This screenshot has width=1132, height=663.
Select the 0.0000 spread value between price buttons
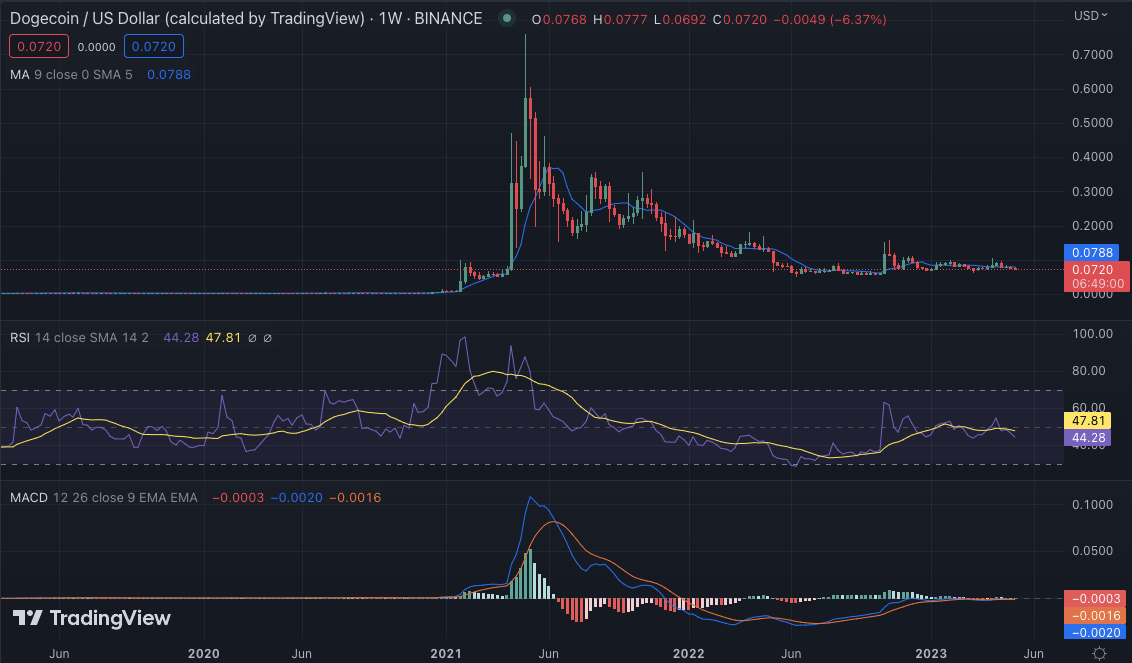pyautogui.click(x=97, y=47)
